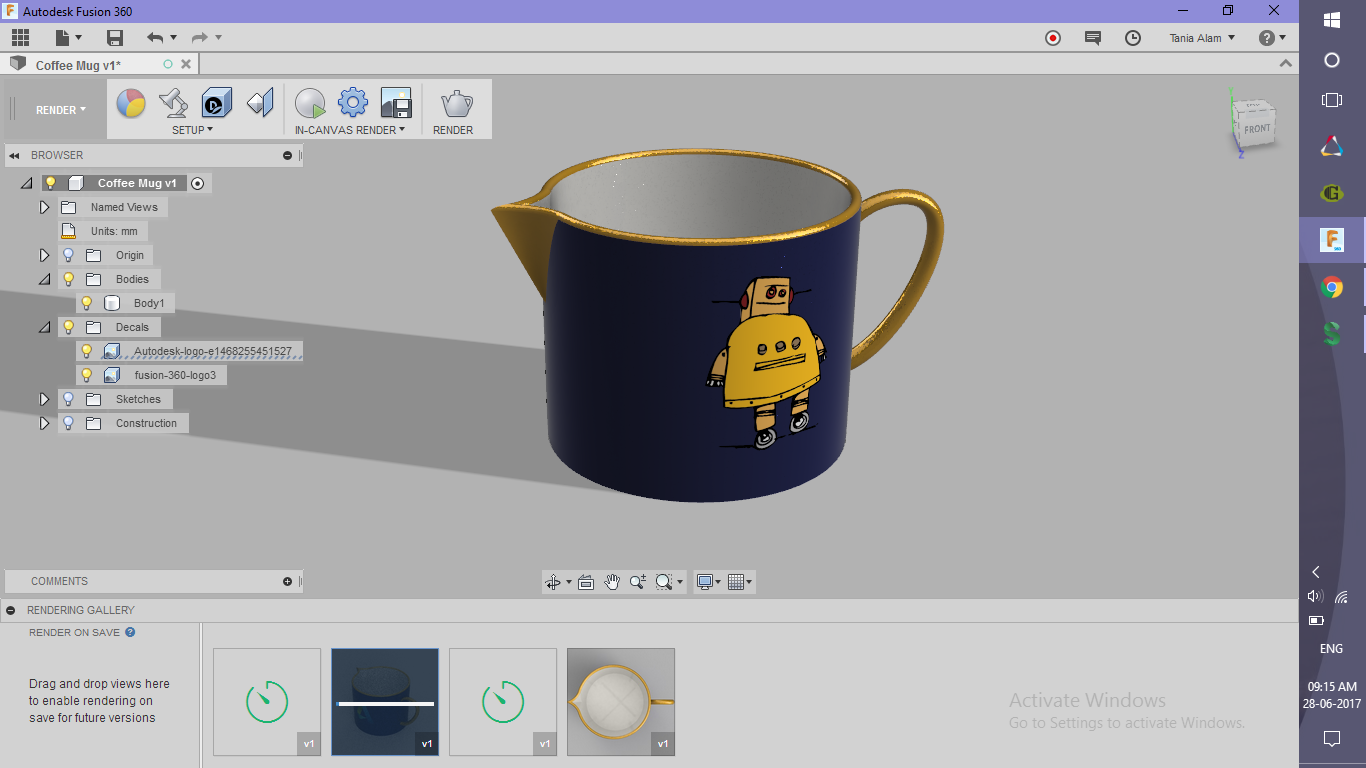Image resolution: width=1366 pixels, height=768 pixels.
Task: Open the Windows Action Center icon
Action: point(1332,739)
